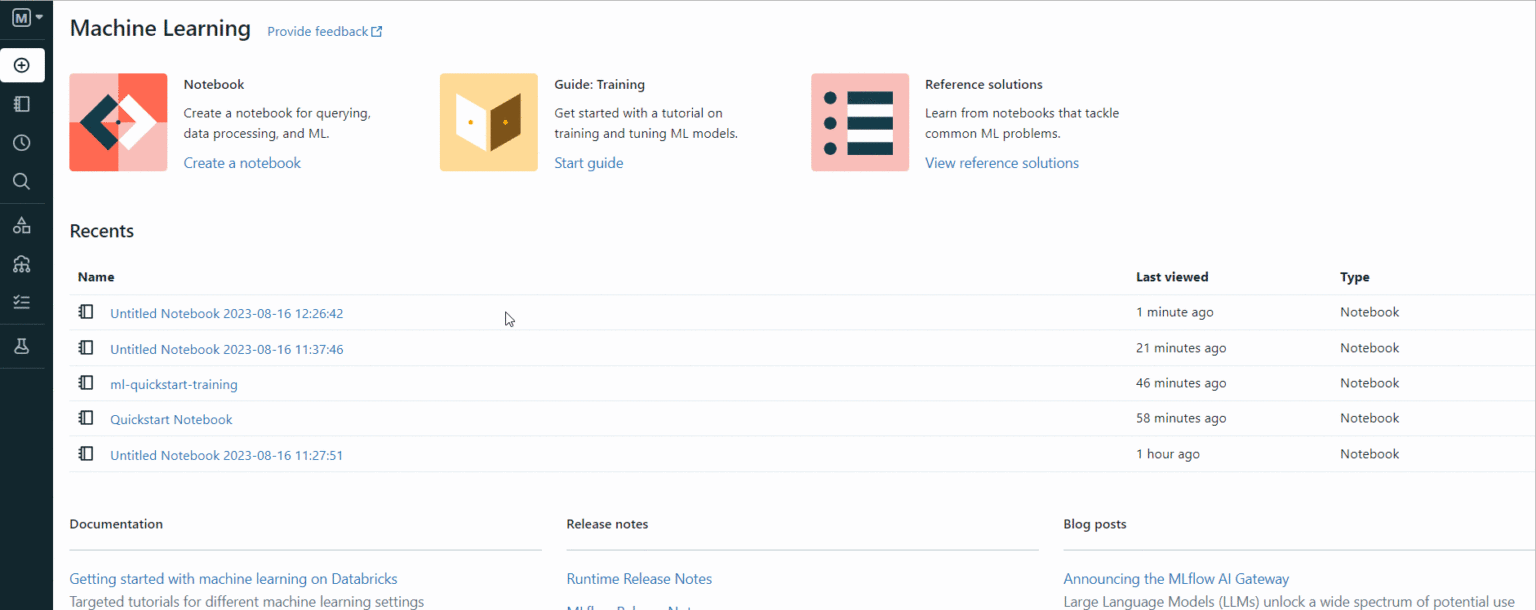
Task: Click the Notebook tile thumbnail image
Action: [x=118, y=122]
